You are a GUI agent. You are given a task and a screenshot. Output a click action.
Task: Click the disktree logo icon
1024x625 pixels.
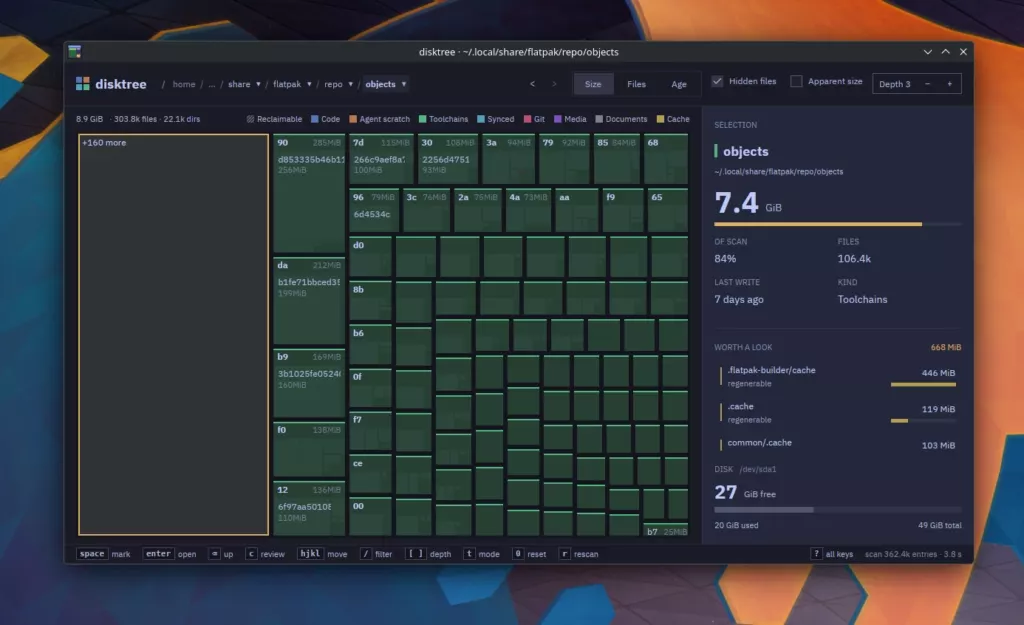coord(82,84)
